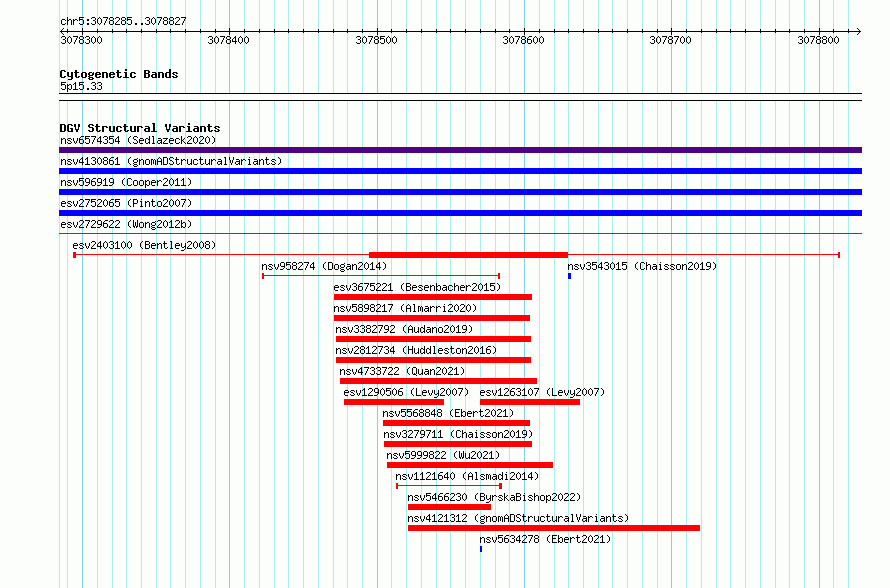Click the 3078500 ruler coordinate
Image resolution: width=890 pixels, height=588 pixels.
pyautogui.click(x=376, y=40)
